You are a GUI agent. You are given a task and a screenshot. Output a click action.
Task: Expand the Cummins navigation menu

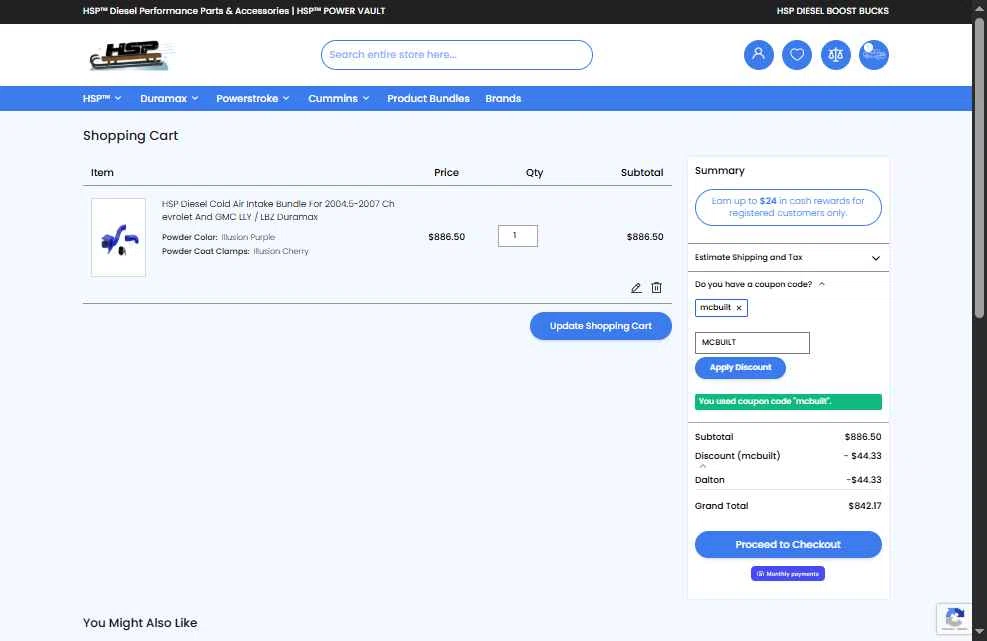(339, 98)
